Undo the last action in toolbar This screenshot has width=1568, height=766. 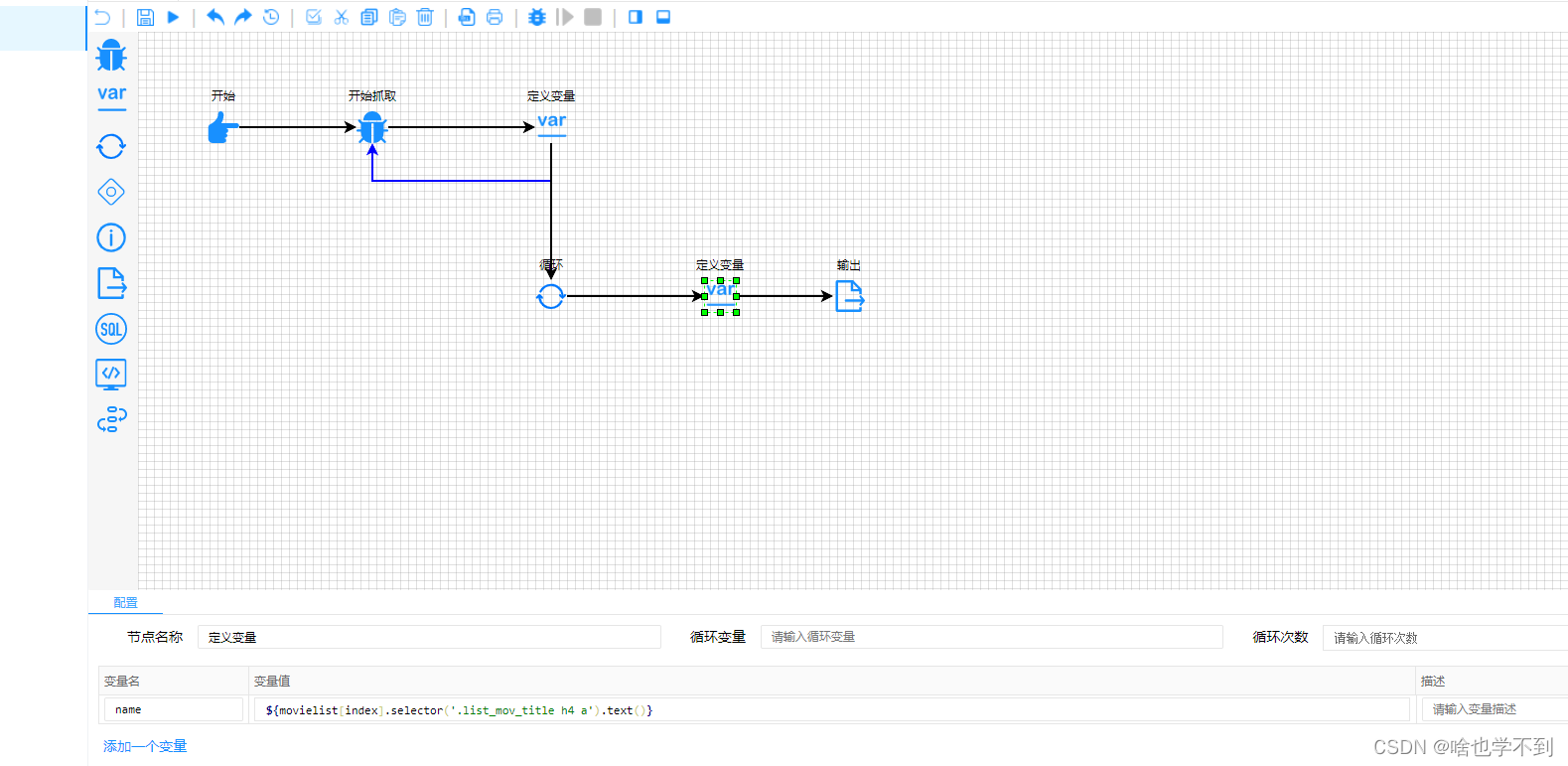click(x=215, y=17)
